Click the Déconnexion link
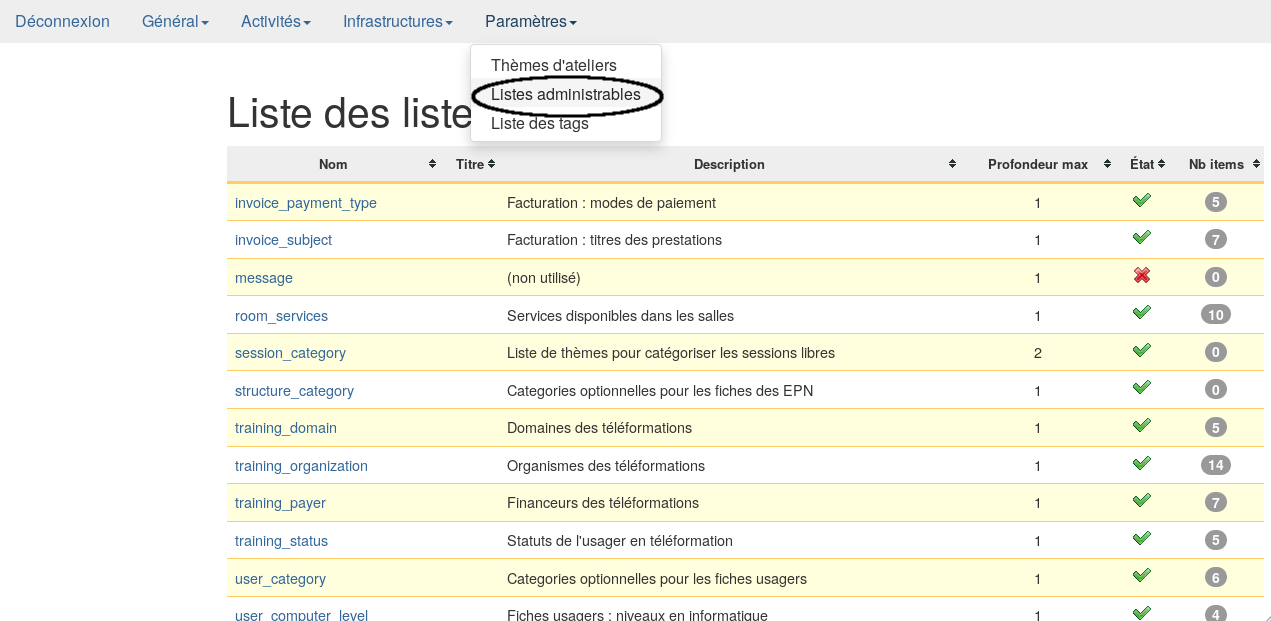 point(62,21)
